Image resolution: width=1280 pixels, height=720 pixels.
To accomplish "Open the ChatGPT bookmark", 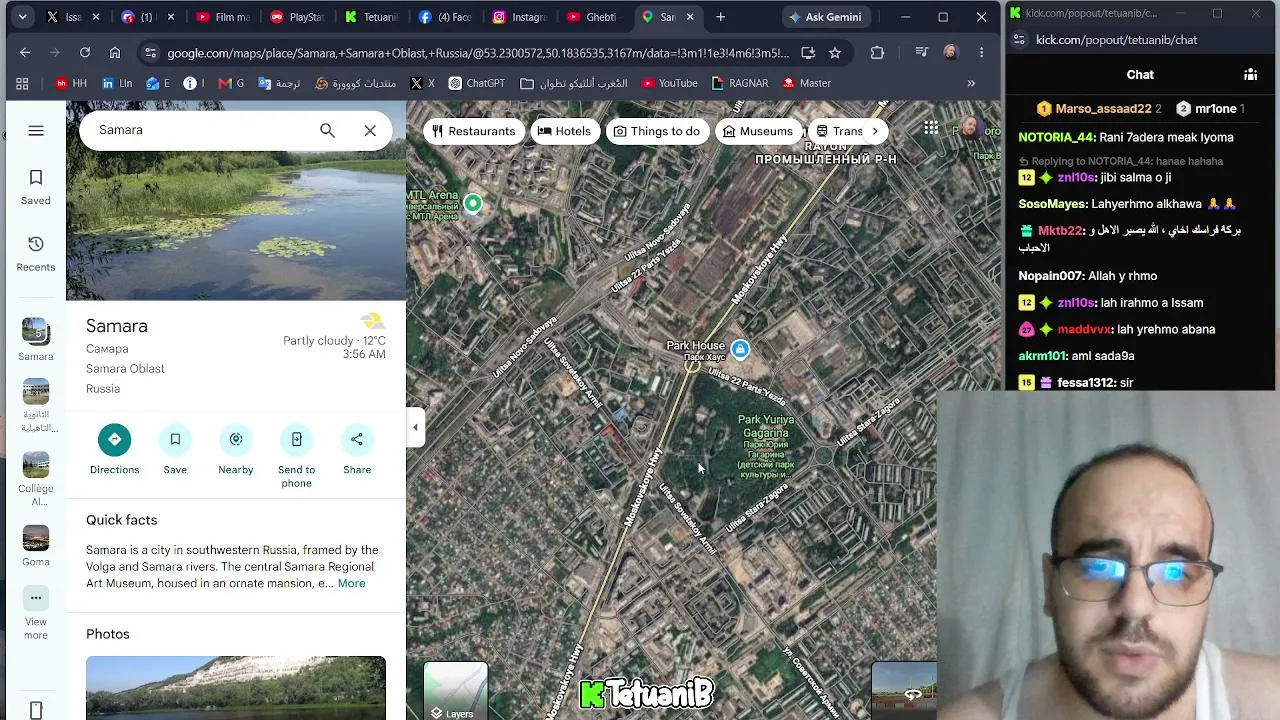I will [x=477, y=83].
